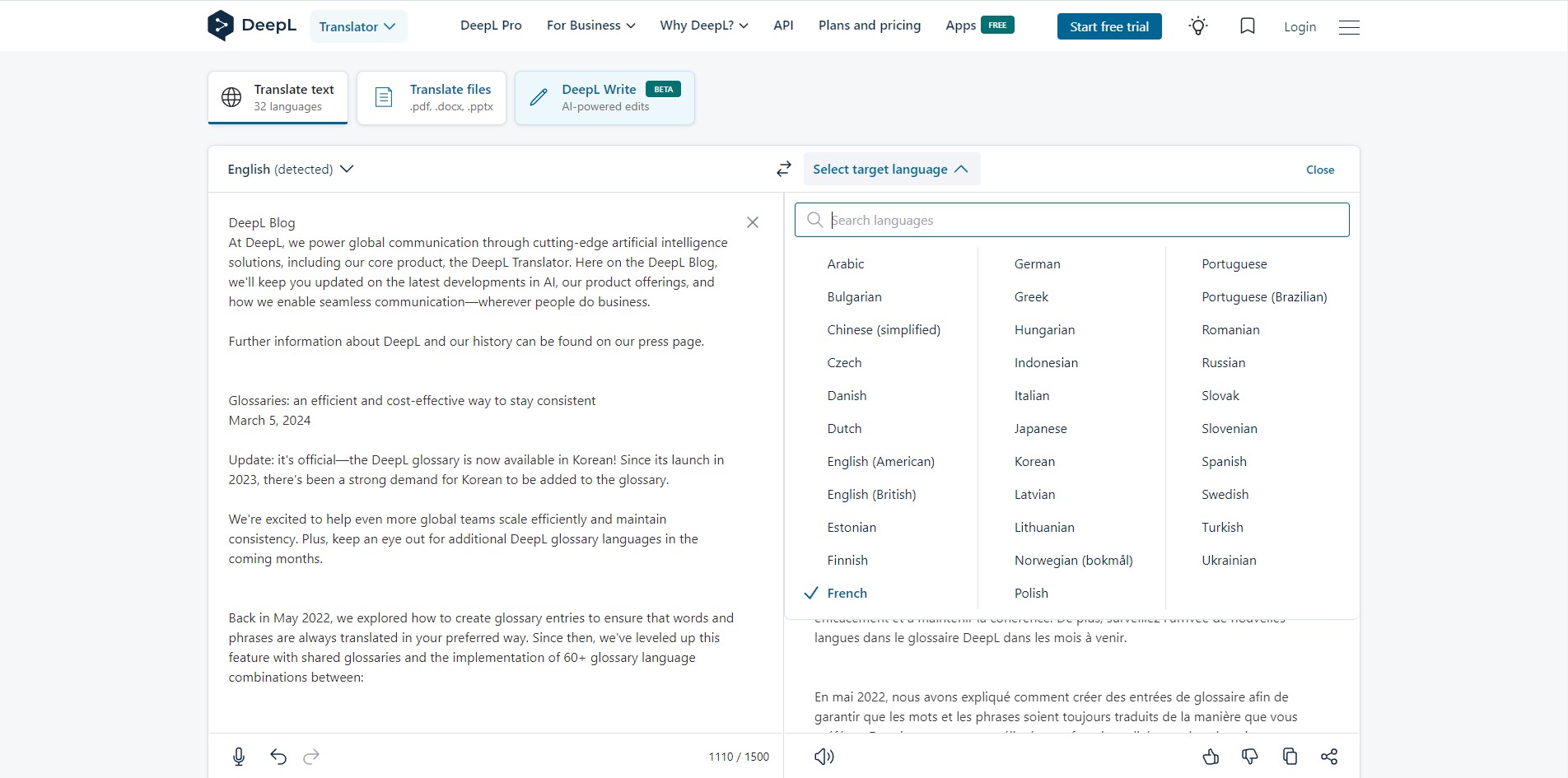The image size is (1568, 778).
Task: Select Czech as target language
Action: [x=844, y=362]
